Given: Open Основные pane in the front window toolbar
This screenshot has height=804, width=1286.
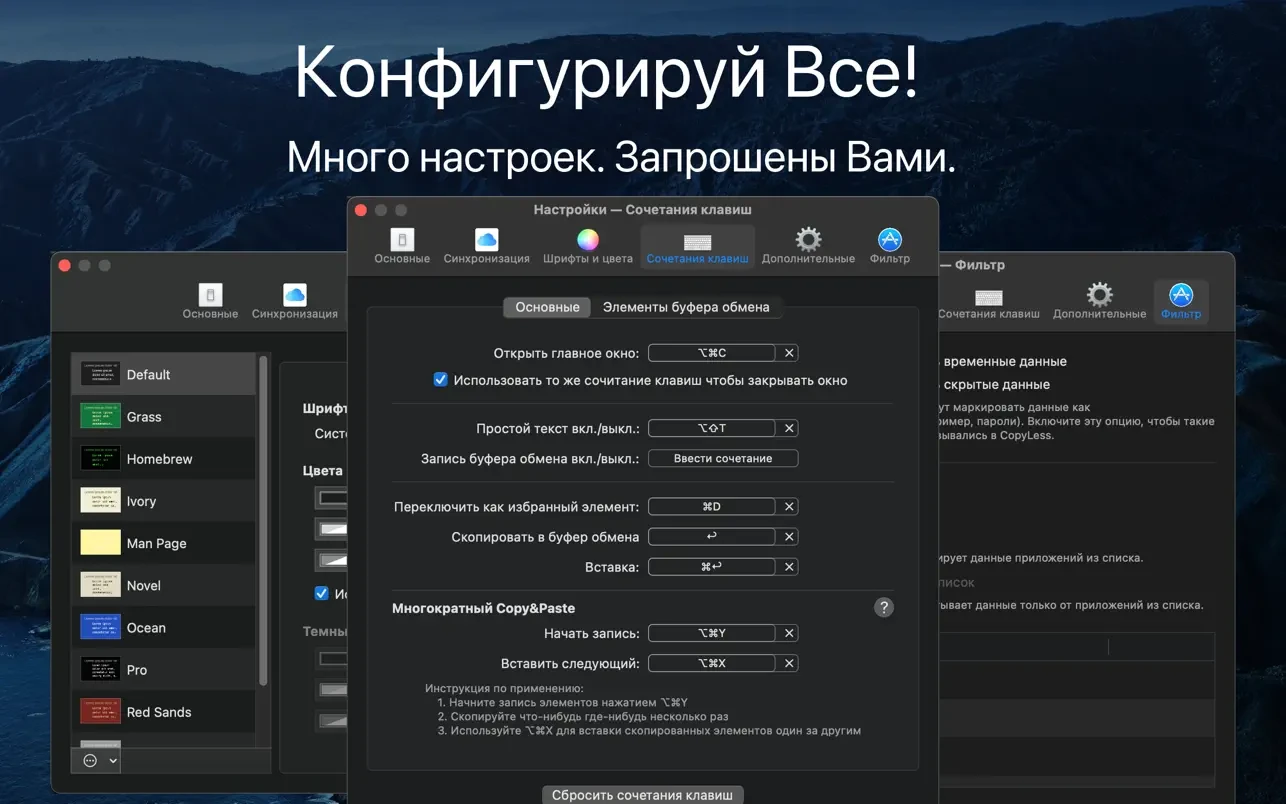Looking at the screenshot, I should click(x=402, y=246).
